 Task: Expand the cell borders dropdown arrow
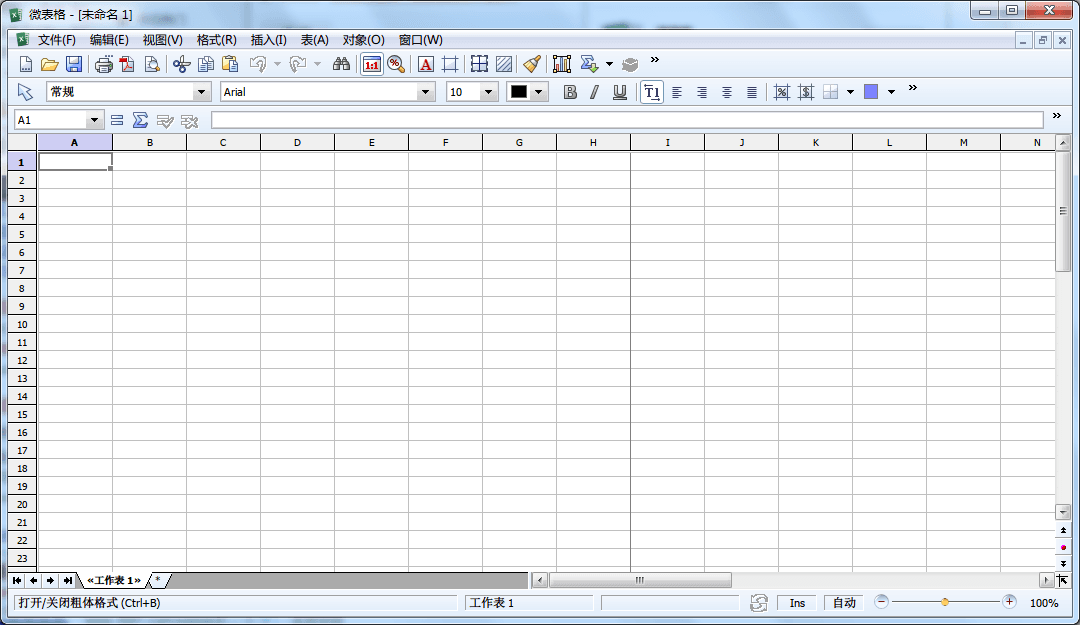click(851, 92)
